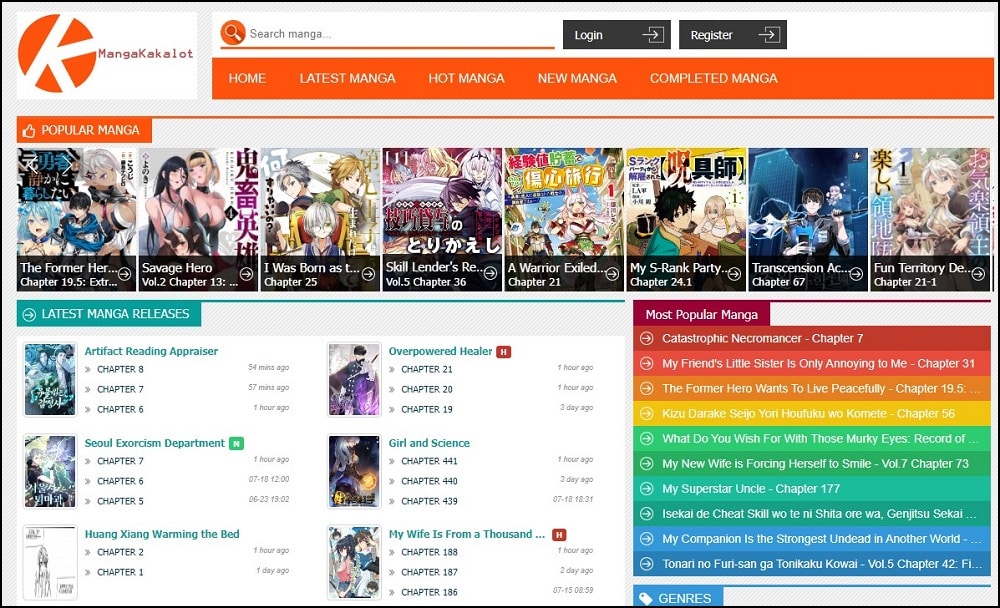Open My Wife Is From a Thousand cover
The image size is (1000, 608).
[x=354, y=563]
